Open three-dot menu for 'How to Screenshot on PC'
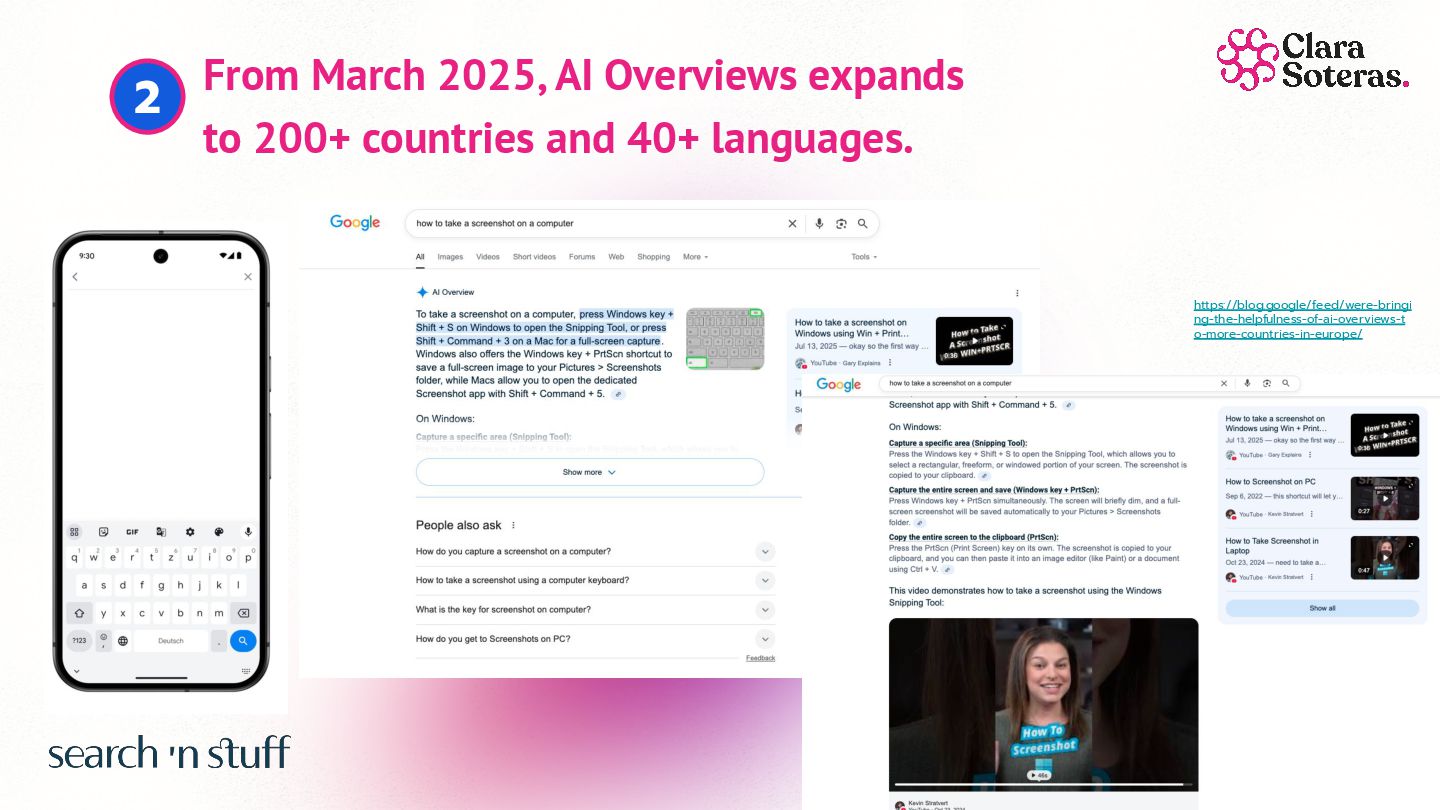 tap(1311, 514)
